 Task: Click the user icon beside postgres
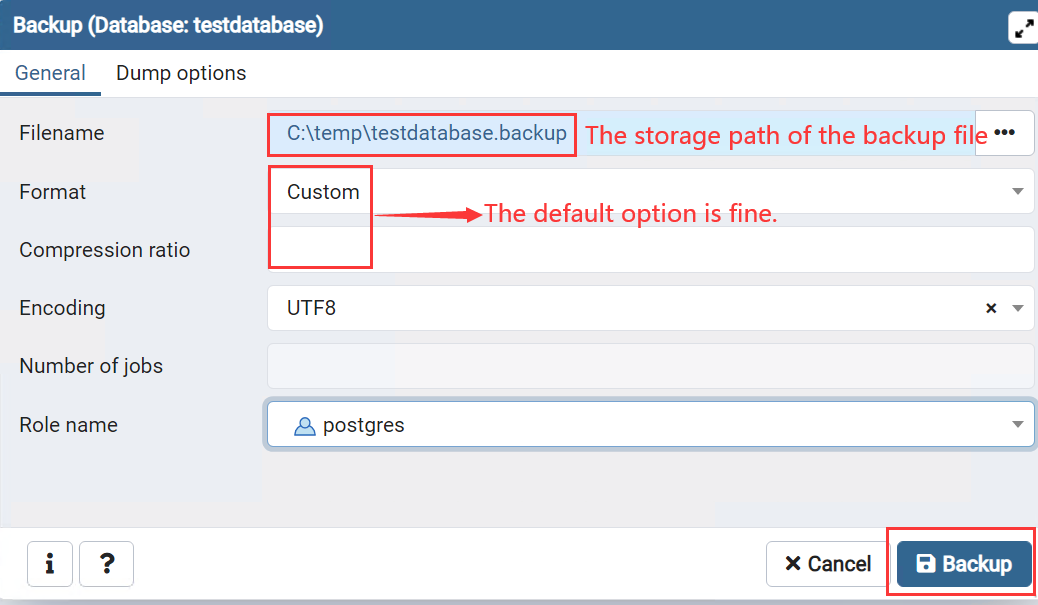click(304, 426)
